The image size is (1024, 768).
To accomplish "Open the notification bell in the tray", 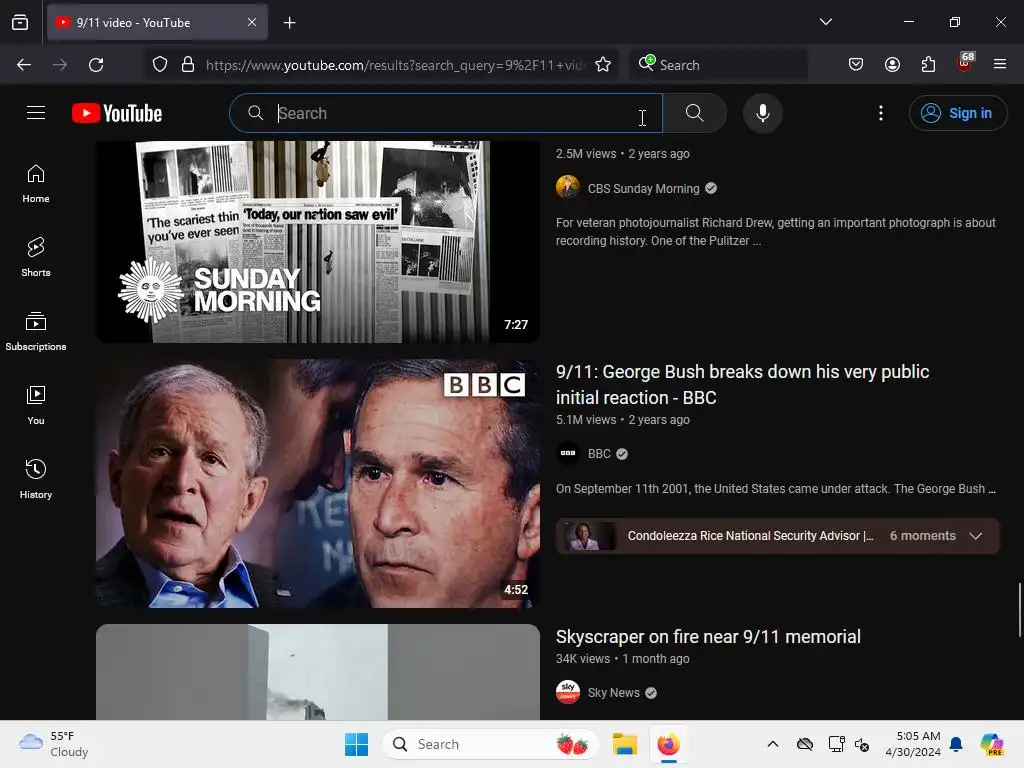I will tap(956, 744).
